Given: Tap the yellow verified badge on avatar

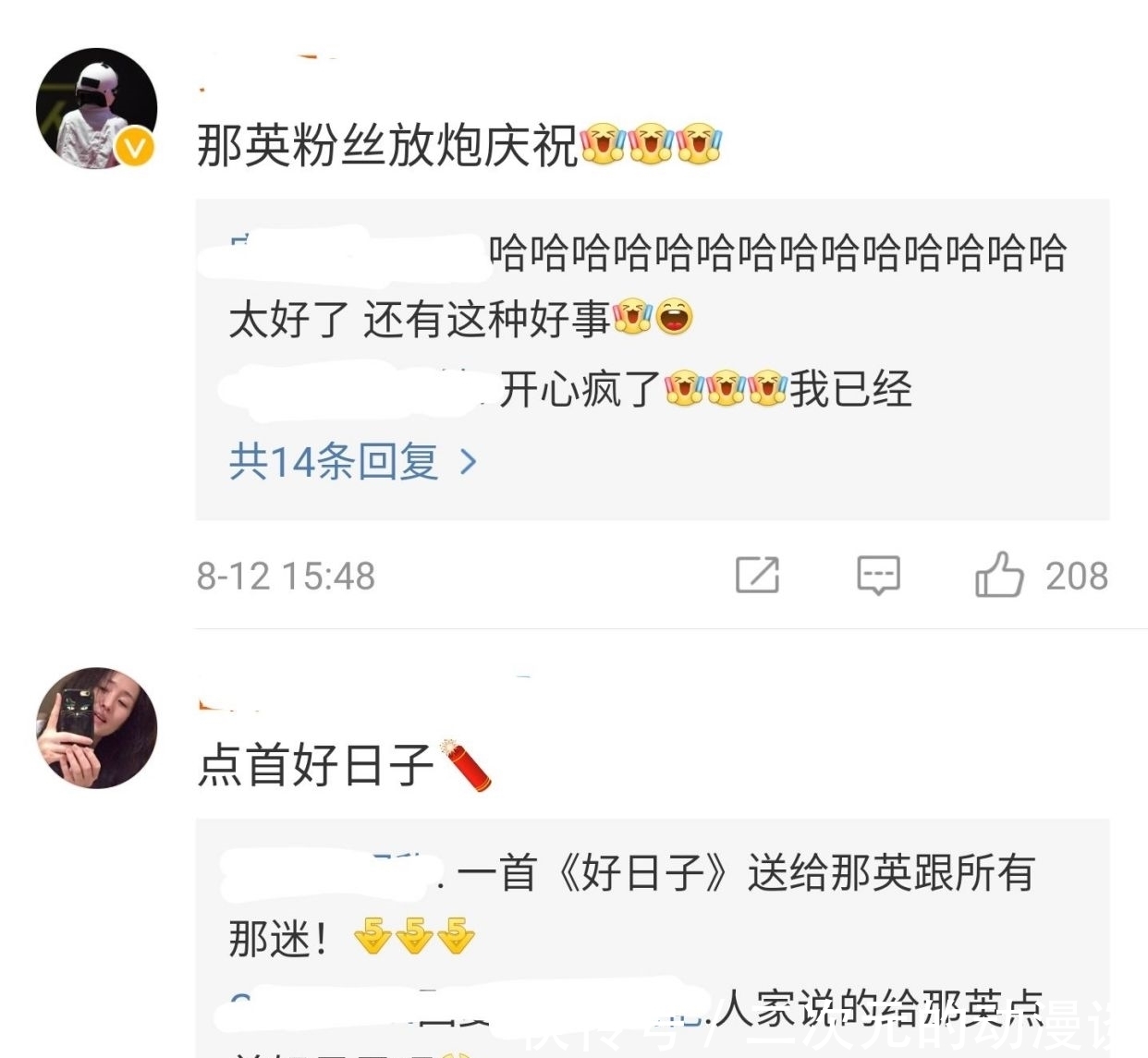Looking at the screenshot, I should click(x=135, y=146).
